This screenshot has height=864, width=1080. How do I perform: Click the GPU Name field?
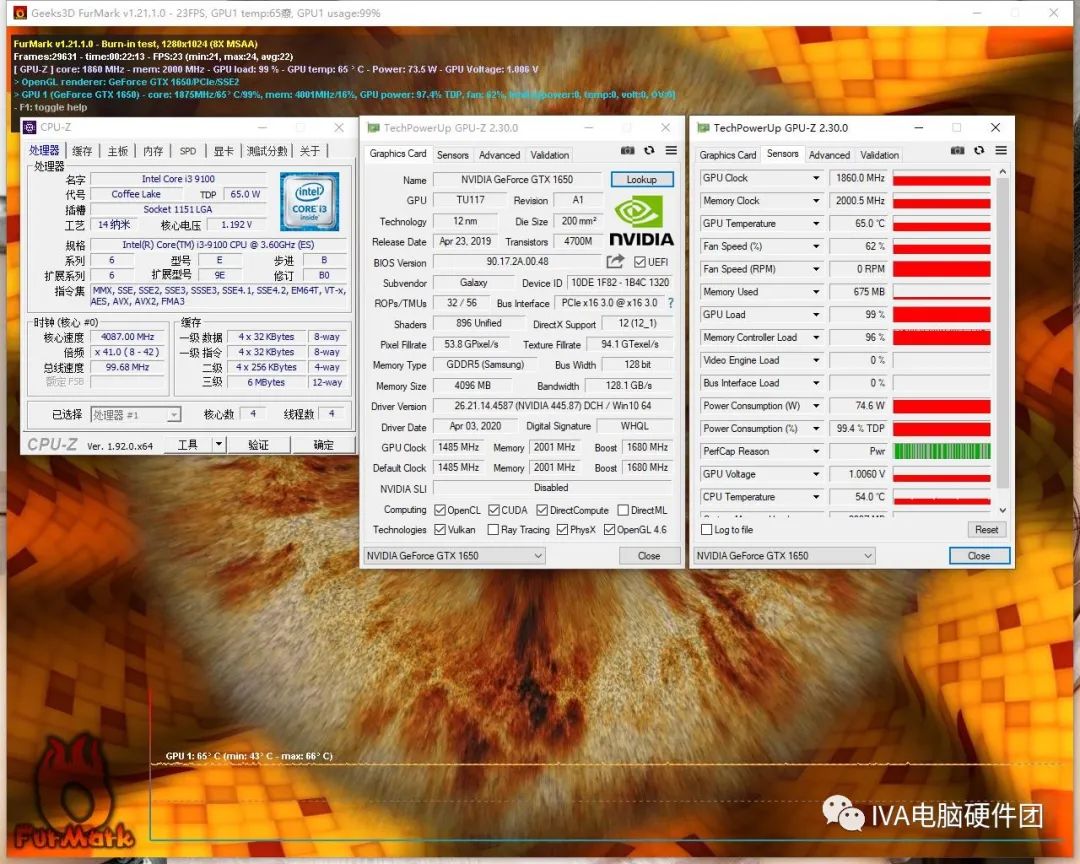pos(517,179)
